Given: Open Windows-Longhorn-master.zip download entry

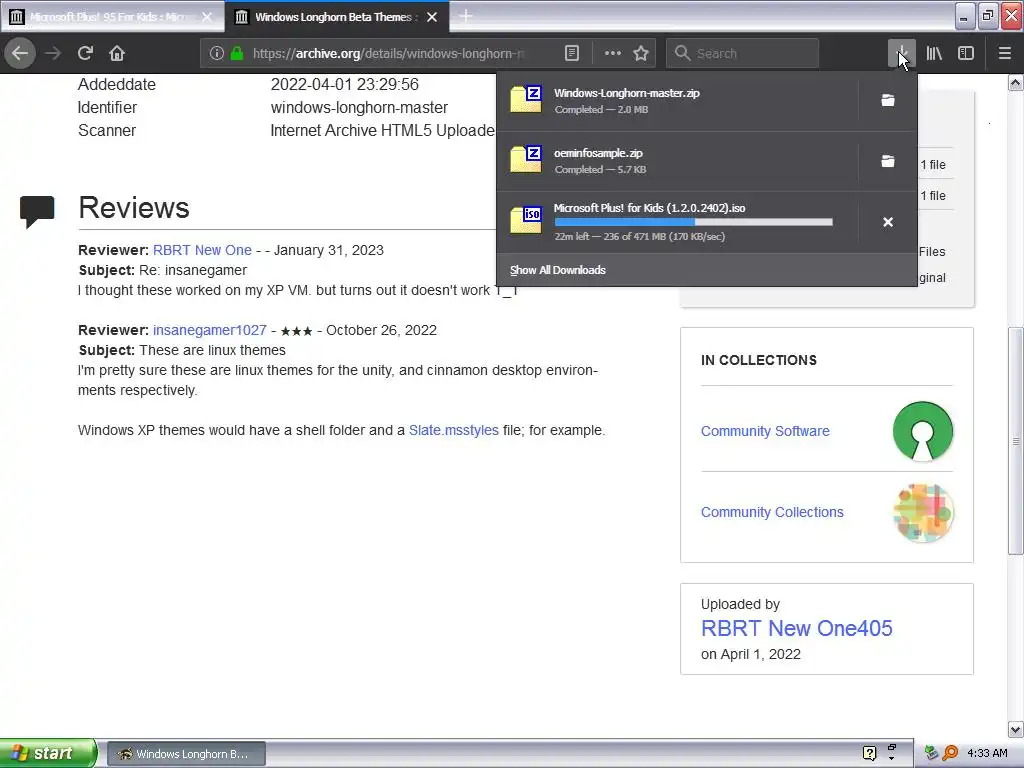Looking at the screenshot, I should click(677, 101).
